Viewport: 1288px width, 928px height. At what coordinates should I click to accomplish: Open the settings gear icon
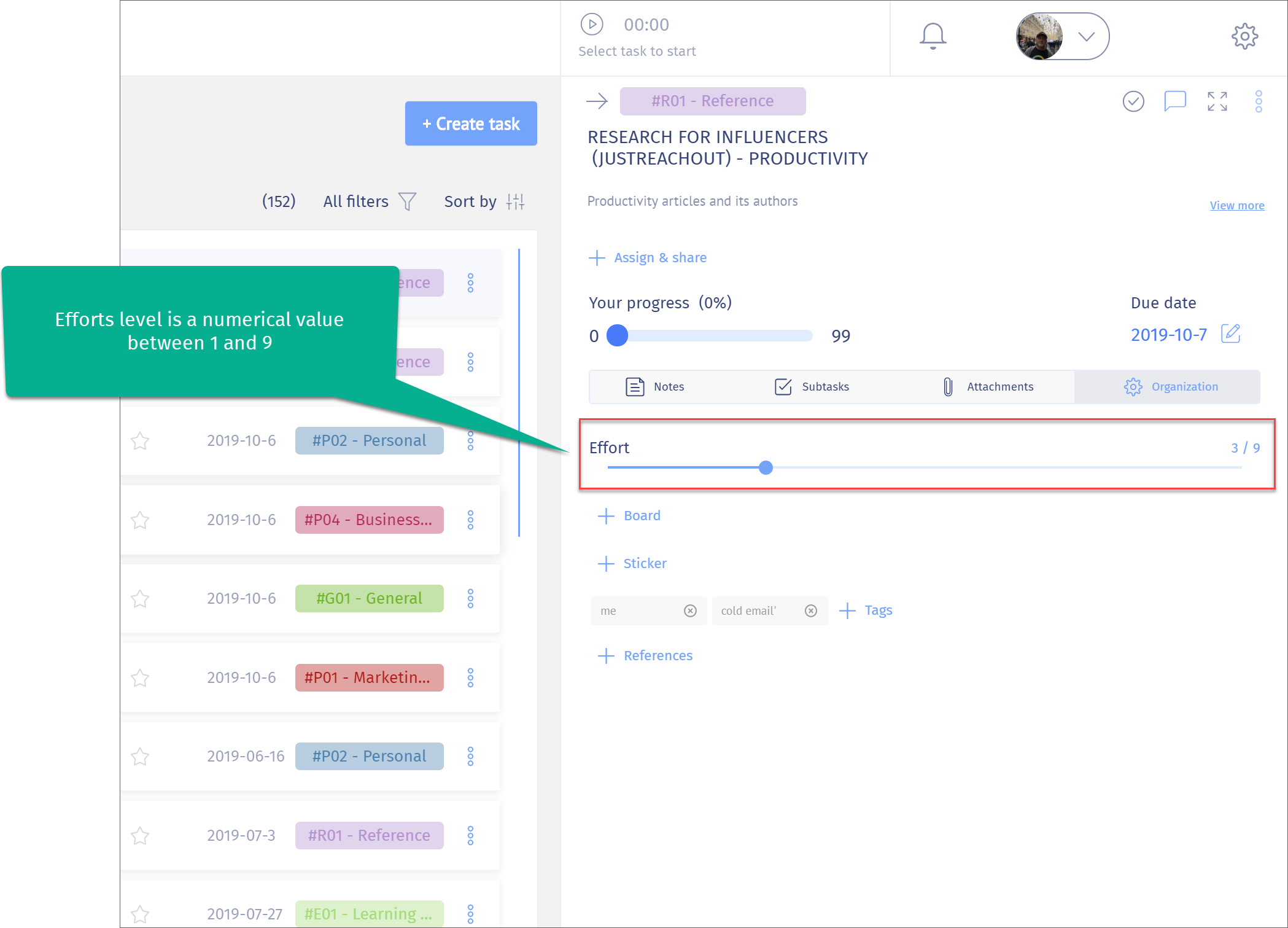[1244, 36]
